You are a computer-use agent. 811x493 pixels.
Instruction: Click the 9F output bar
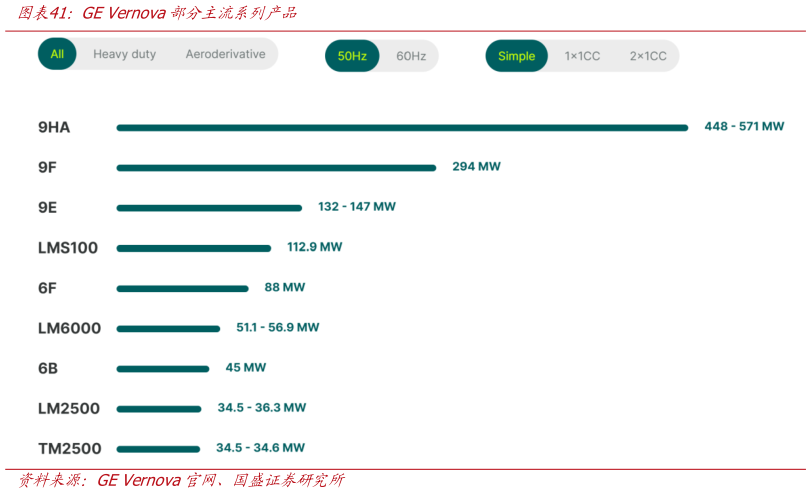[x=276, y=168]
